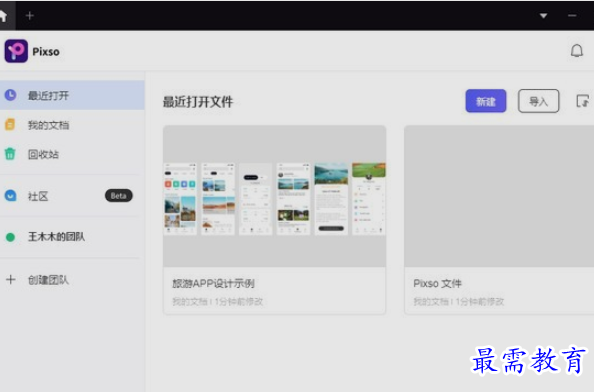Viewport: 594px width, 392px height.
Task: Expand the title bar dropdown triangle
Action: click(543, 16)
